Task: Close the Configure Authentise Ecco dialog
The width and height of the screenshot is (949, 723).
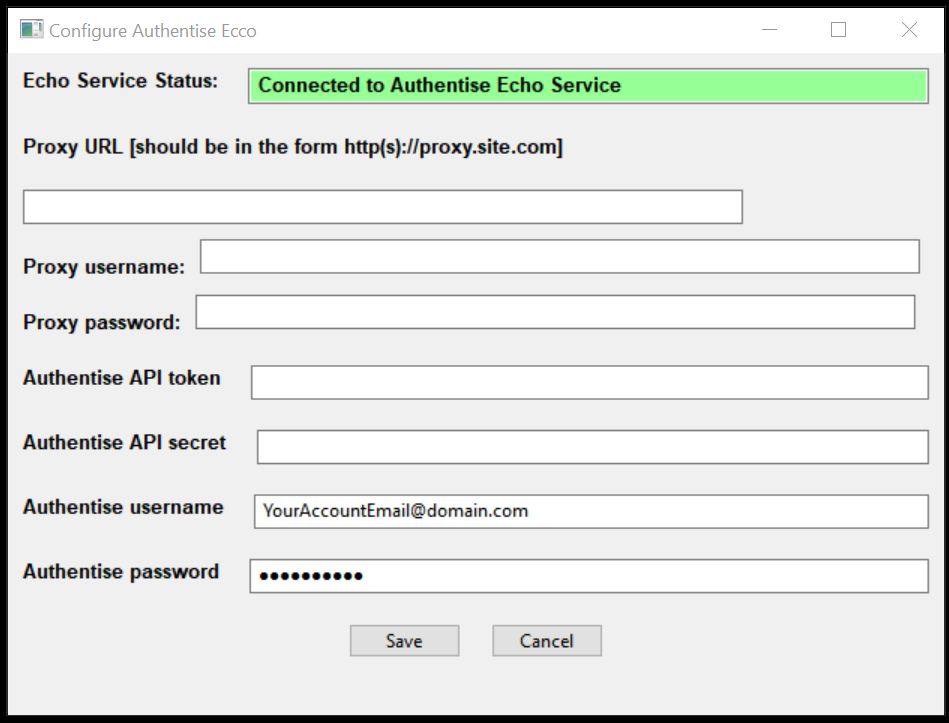Action: point(909,30)
